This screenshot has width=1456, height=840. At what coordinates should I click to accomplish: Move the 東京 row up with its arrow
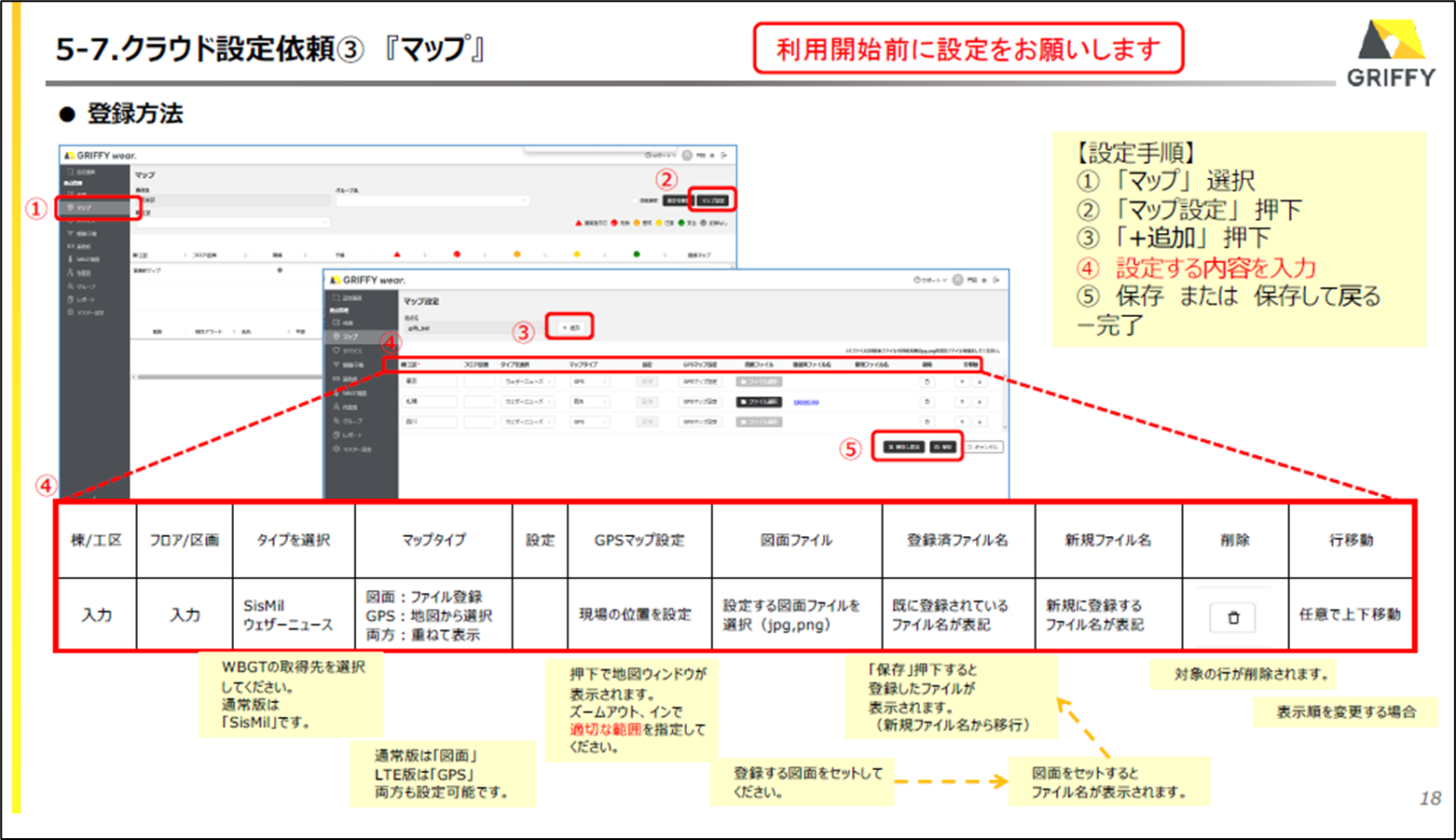(962, 381)
